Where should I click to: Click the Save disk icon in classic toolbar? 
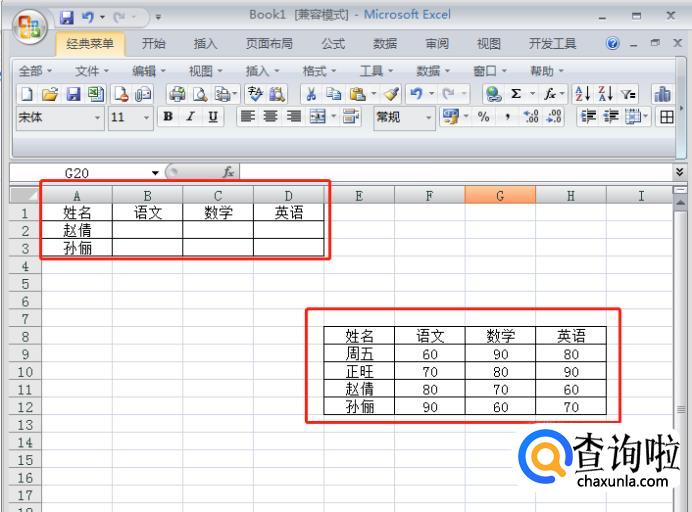(73, 94)
